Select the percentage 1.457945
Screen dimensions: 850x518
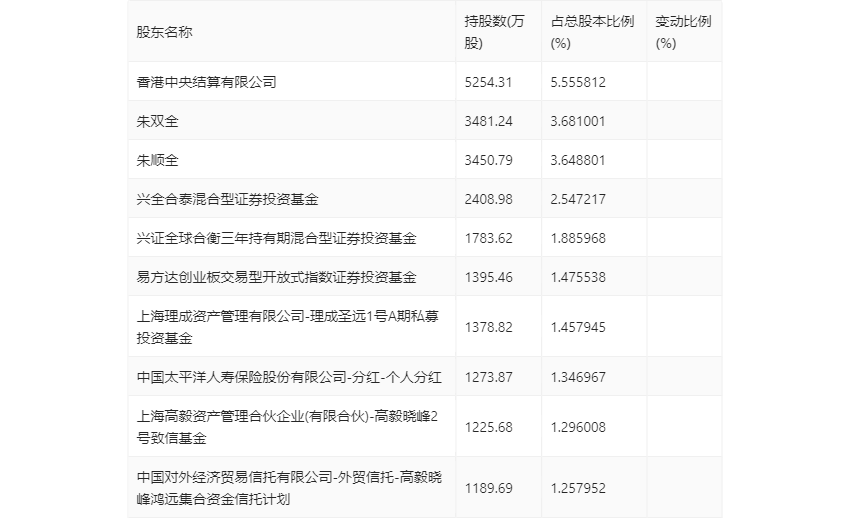pyautogui.click(x=578, y=327)
